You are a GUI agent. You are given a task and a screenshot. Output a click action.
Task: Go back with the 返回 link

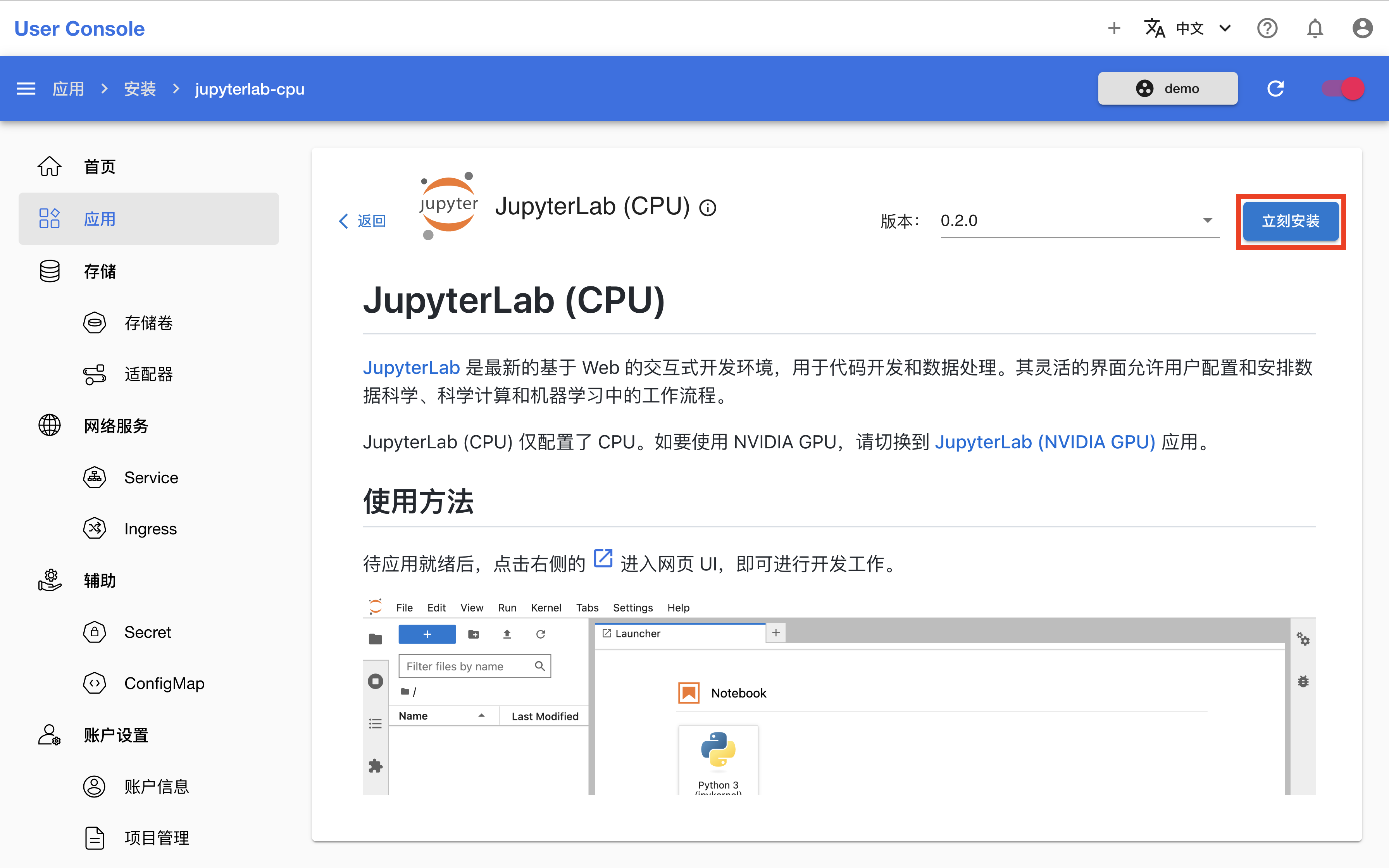pyautogui.click(x=362, y=221)
